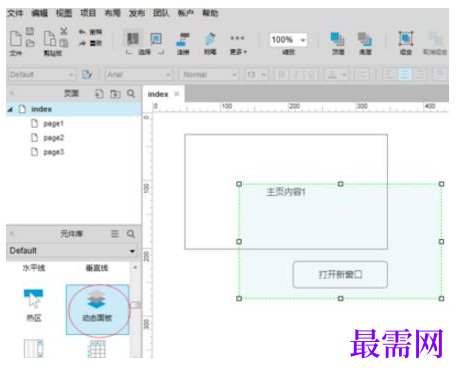Collapse the index page tree node
This screenshot has height=375, width=462.
11,109
